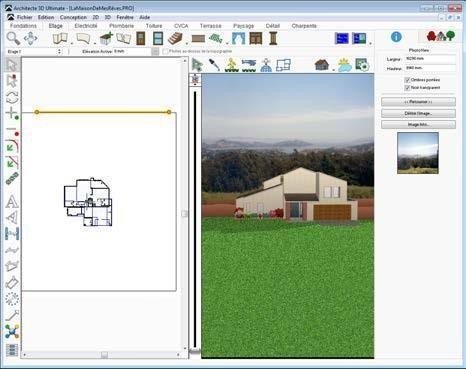This screenshot has width=466, height=369.
Task: Open the Conception menu
Action: pyautogui.click(x=73, y=17)
